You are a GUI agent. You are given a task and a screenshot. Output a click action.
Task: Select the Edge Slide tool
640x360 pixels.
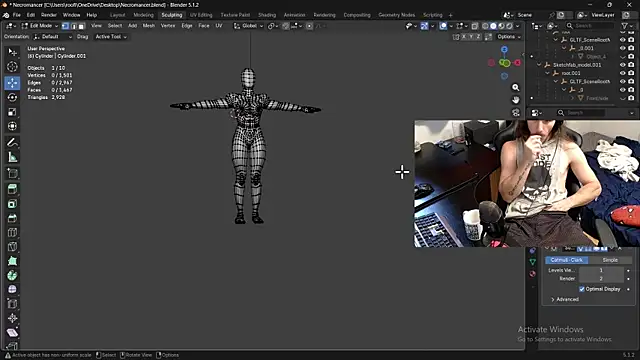(12, 304)
